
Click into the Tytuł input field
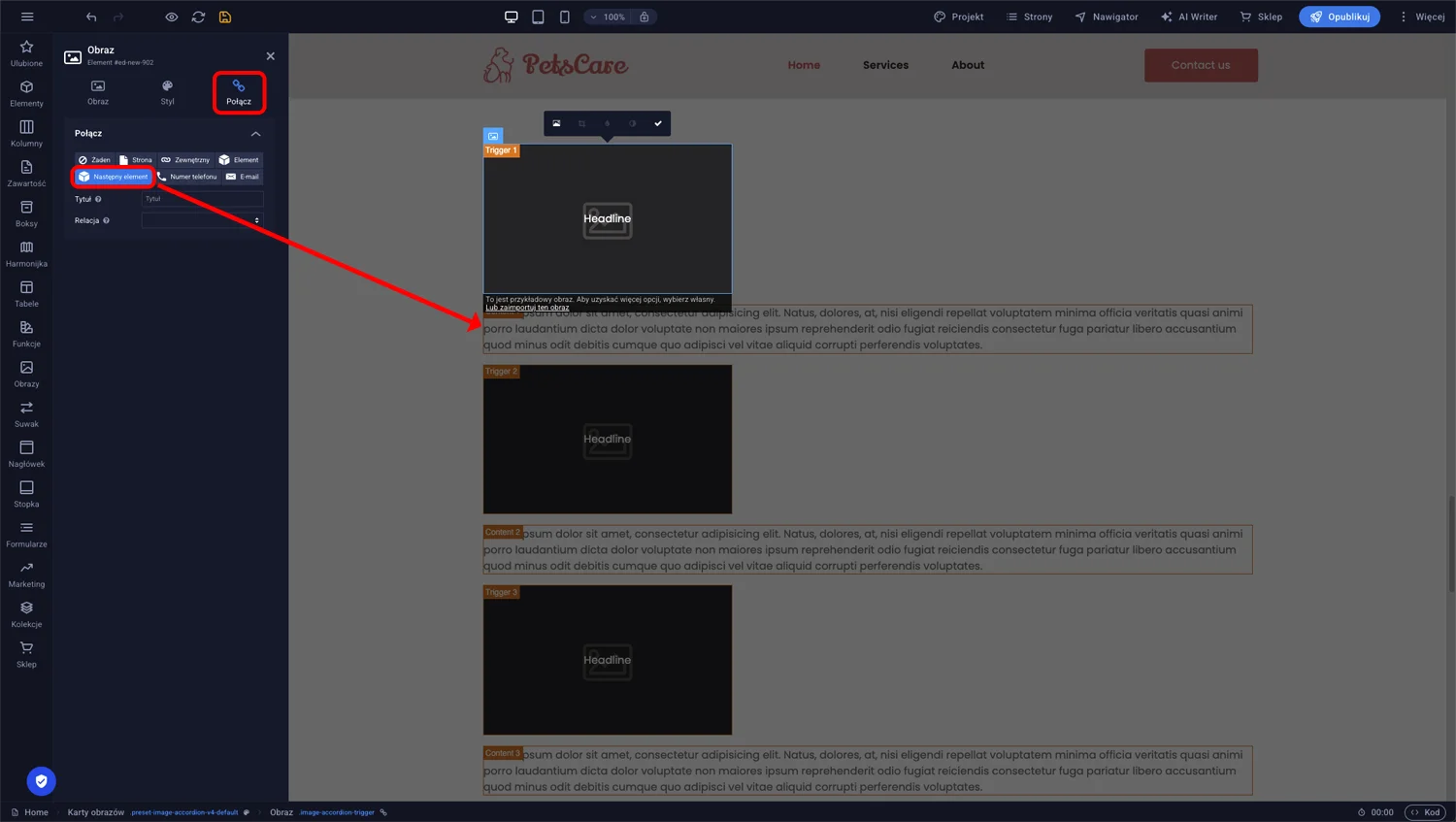coord(202,199)
